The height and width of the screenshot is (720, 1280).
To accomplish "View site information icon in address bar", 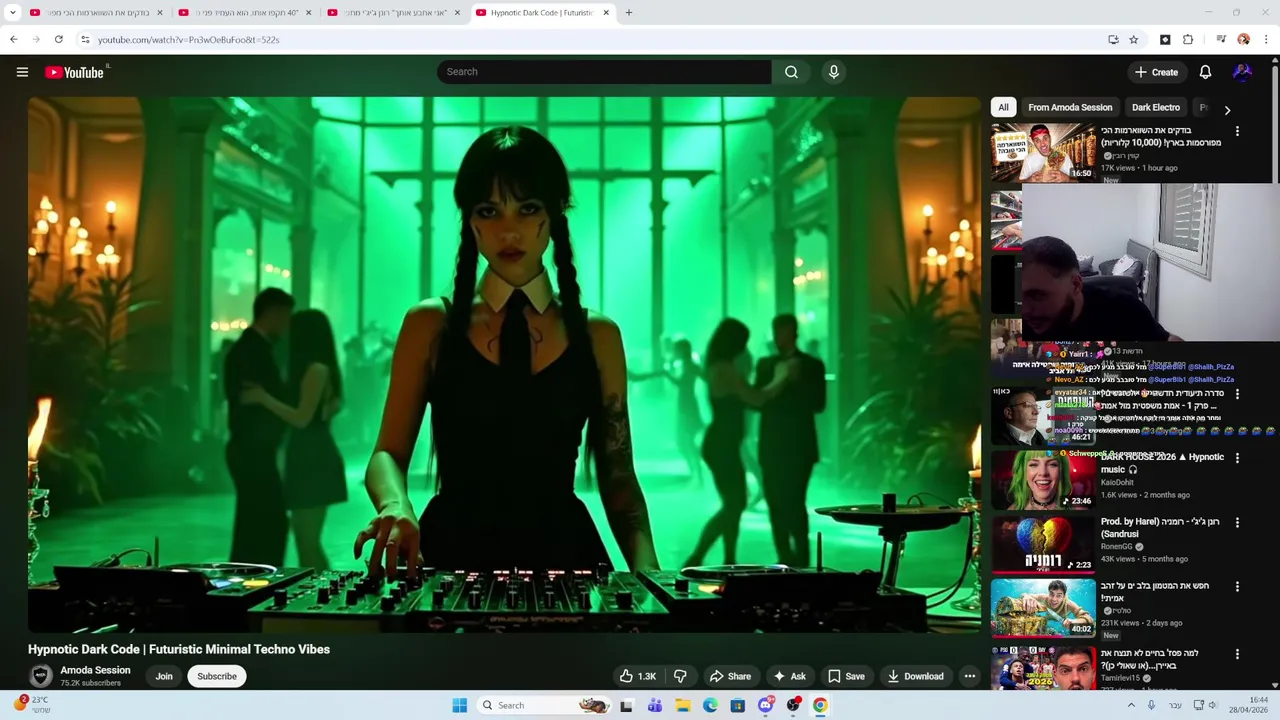I will pyautogui.click(x=85, y=39).
